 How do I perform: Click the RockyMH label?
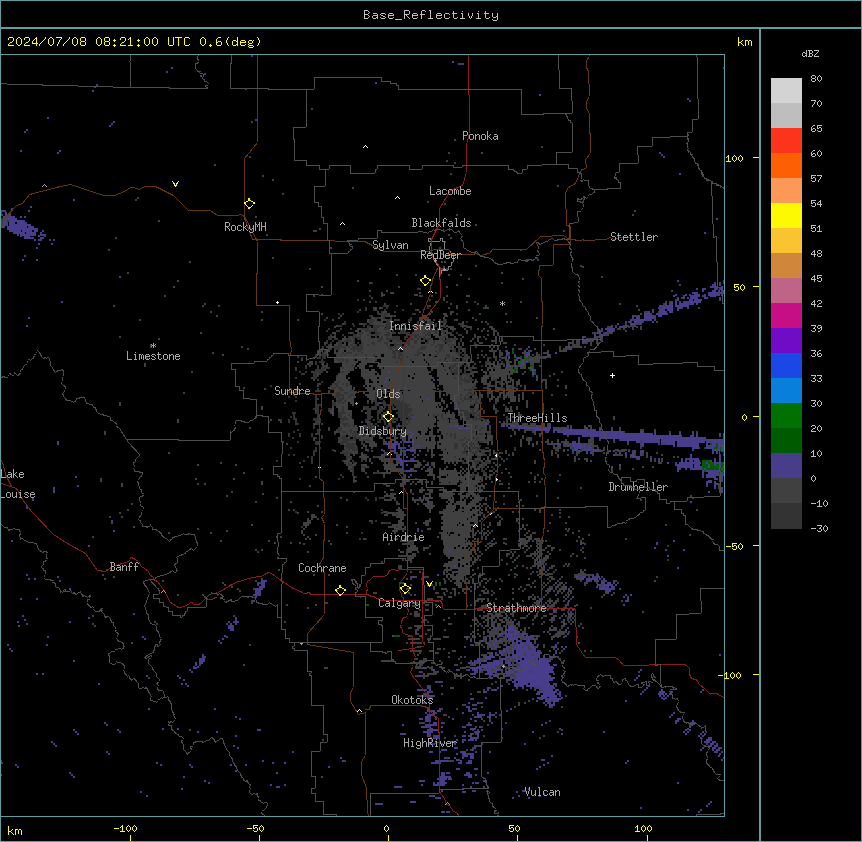coord(245,227)
